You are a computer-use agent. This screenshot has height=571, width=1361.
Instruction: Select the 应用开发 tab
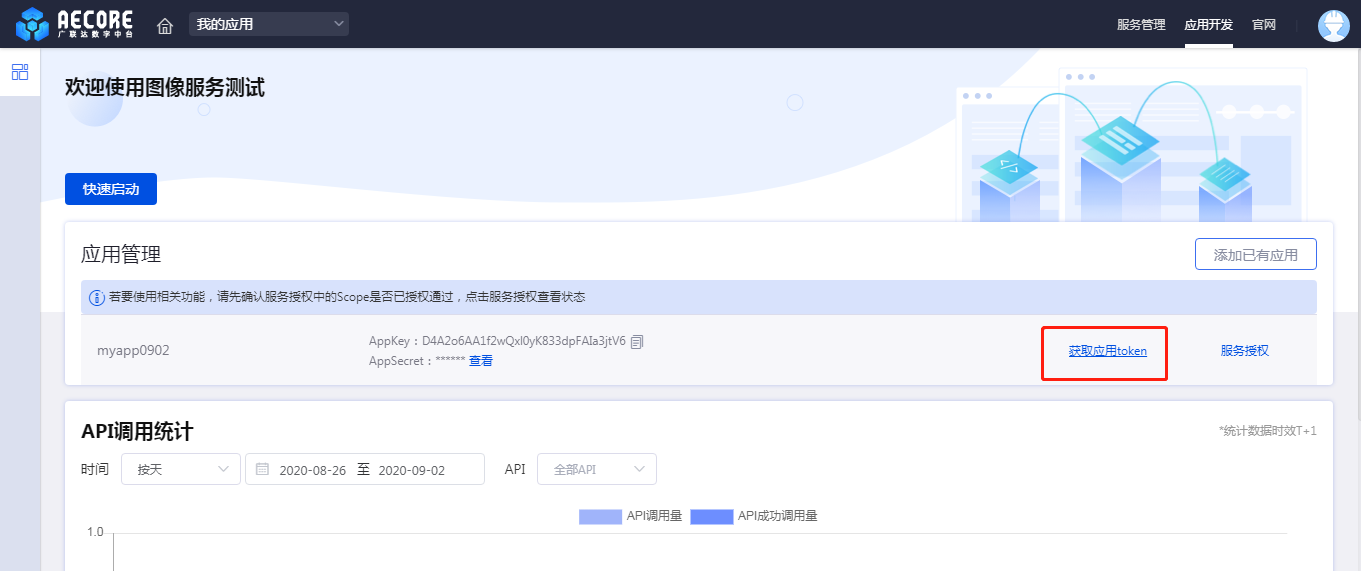coord(1208,25)
